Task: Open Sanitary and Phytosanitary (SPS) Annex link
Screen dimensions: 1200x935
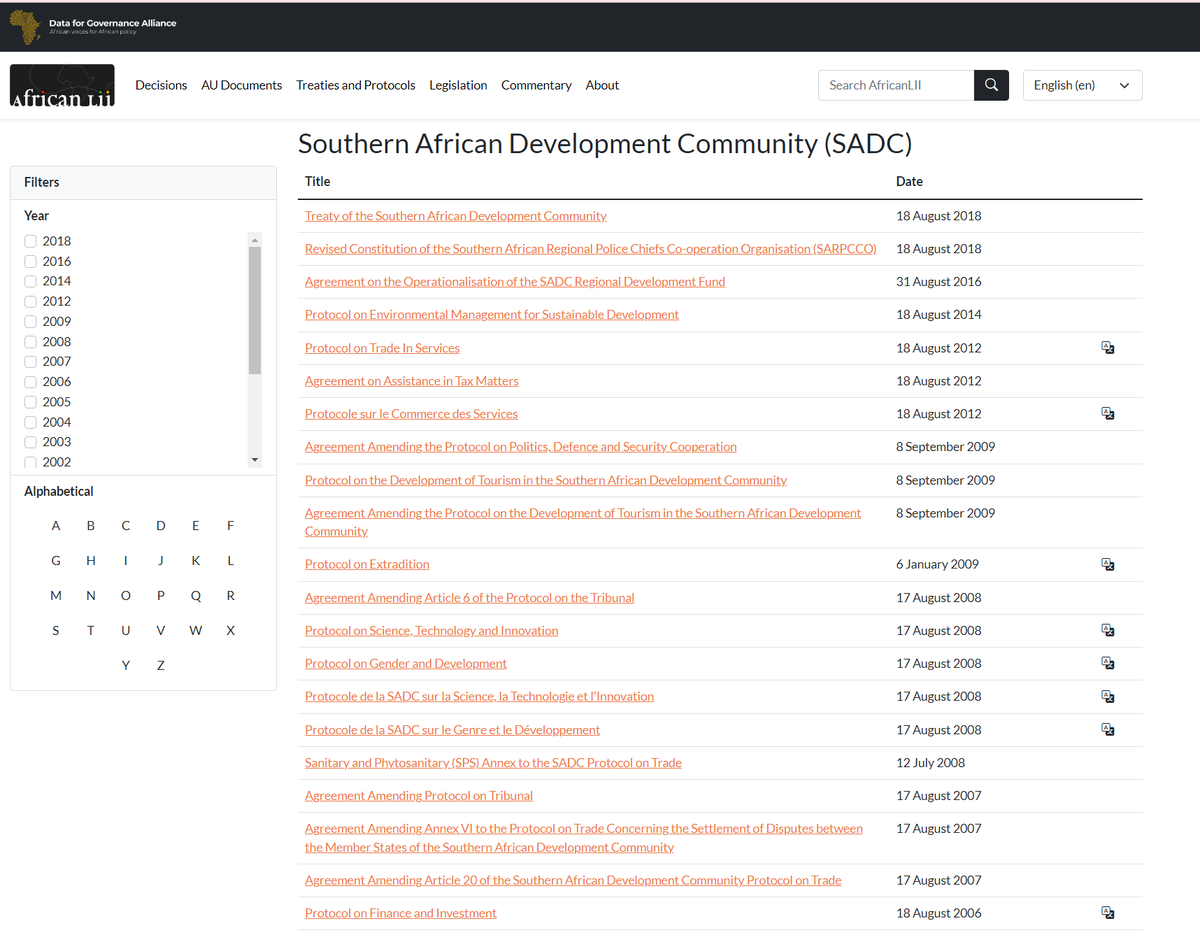Action: point(493,763)
